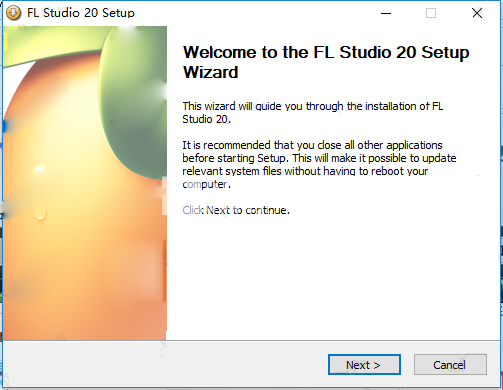Click the water droplet on the fruit
Image resolution: width=503 pixels, height=390 pixels.
point(40,213)
